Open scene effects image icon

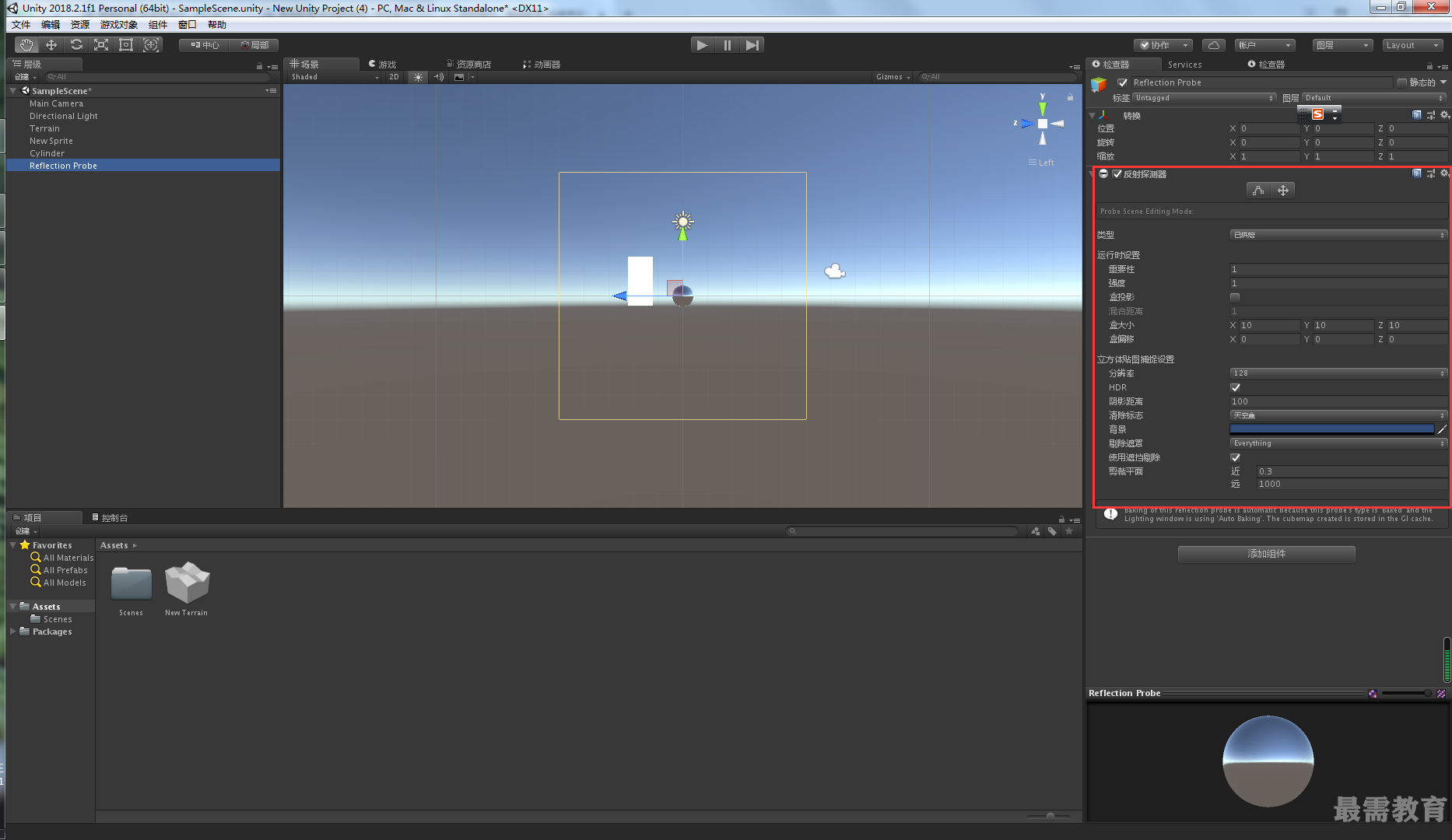pos(459,77)
